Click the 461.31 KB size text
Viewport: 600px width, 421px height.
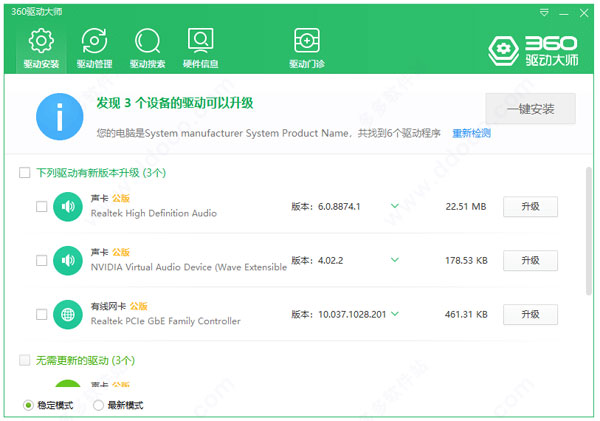point(466,315)
